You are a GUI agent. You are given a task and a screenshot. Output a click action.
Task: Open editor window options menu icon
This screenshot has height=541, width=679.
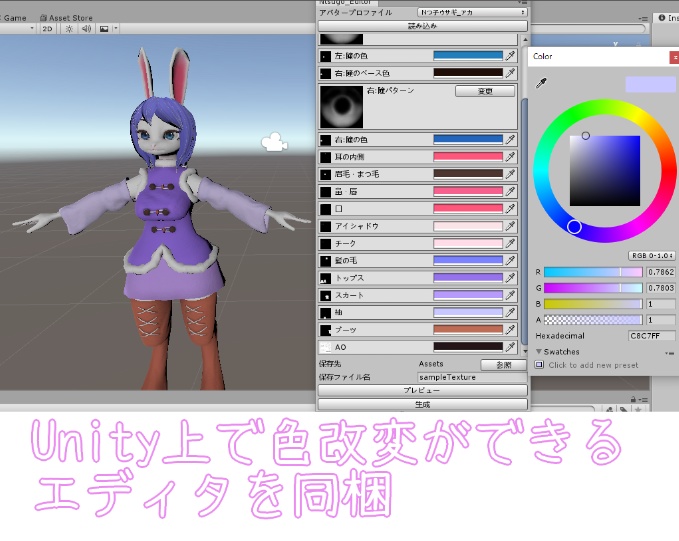pyautogui.click(x=523, y=3)
